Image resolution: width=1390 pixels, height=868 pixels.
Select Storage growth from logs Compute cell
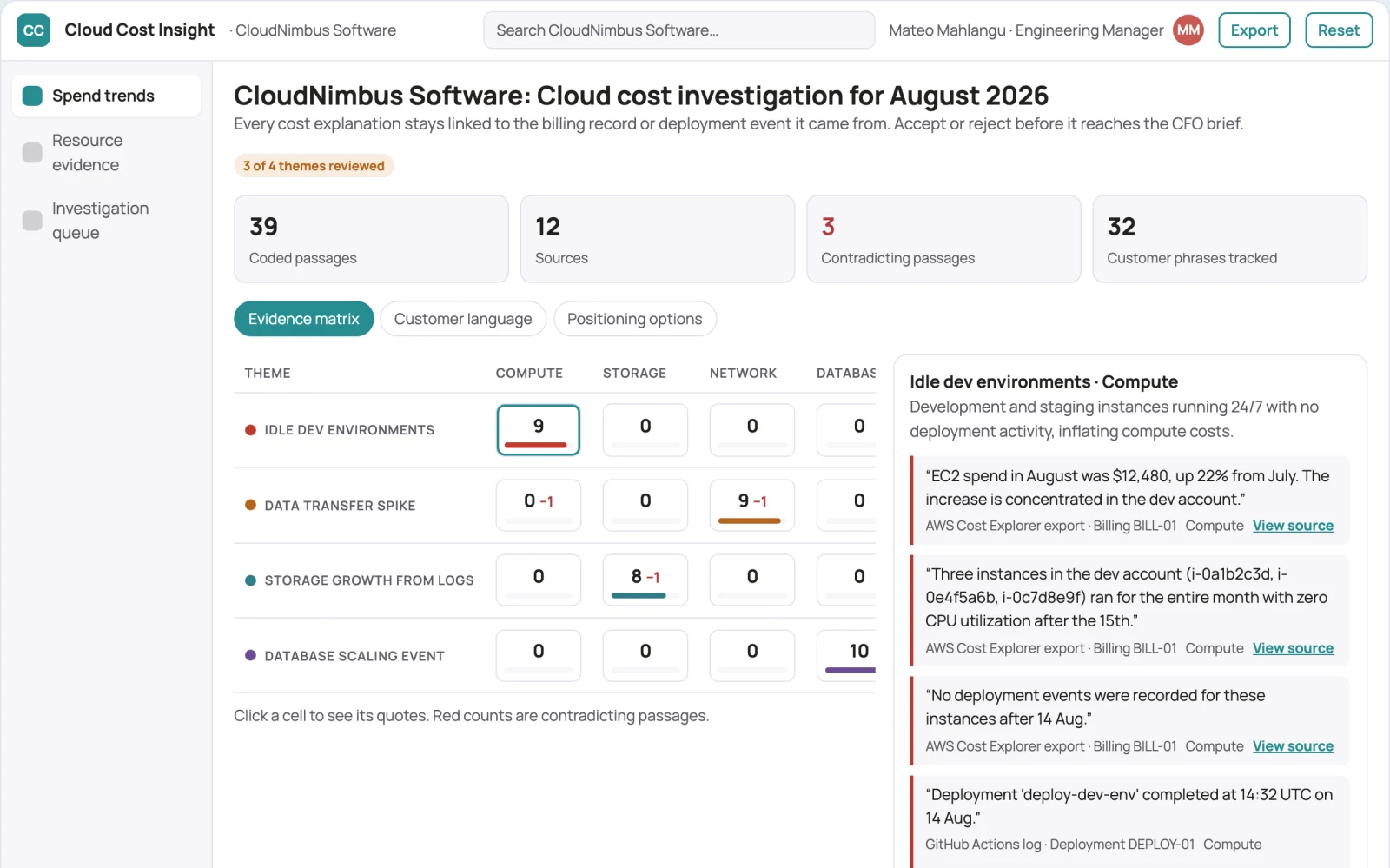click(538, 580)
